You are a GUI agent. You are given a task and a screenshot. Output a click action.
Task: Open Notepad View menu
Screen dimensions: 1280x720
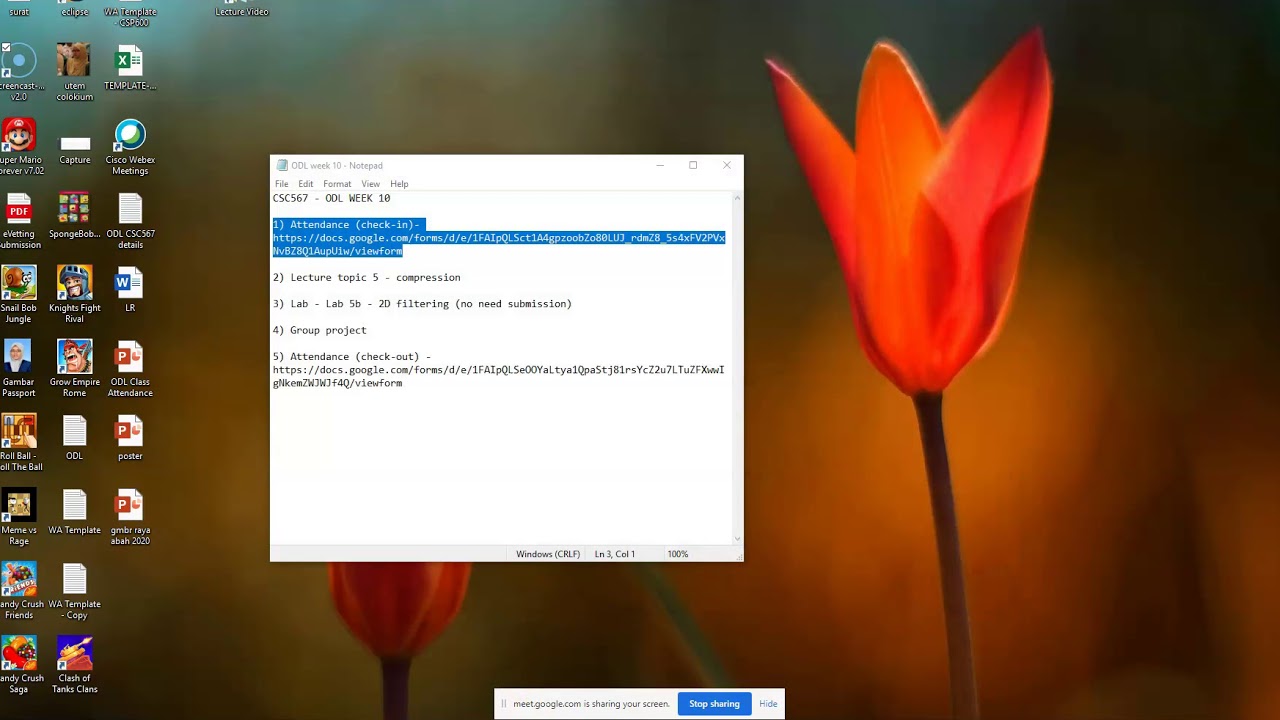tap(370, 184)
